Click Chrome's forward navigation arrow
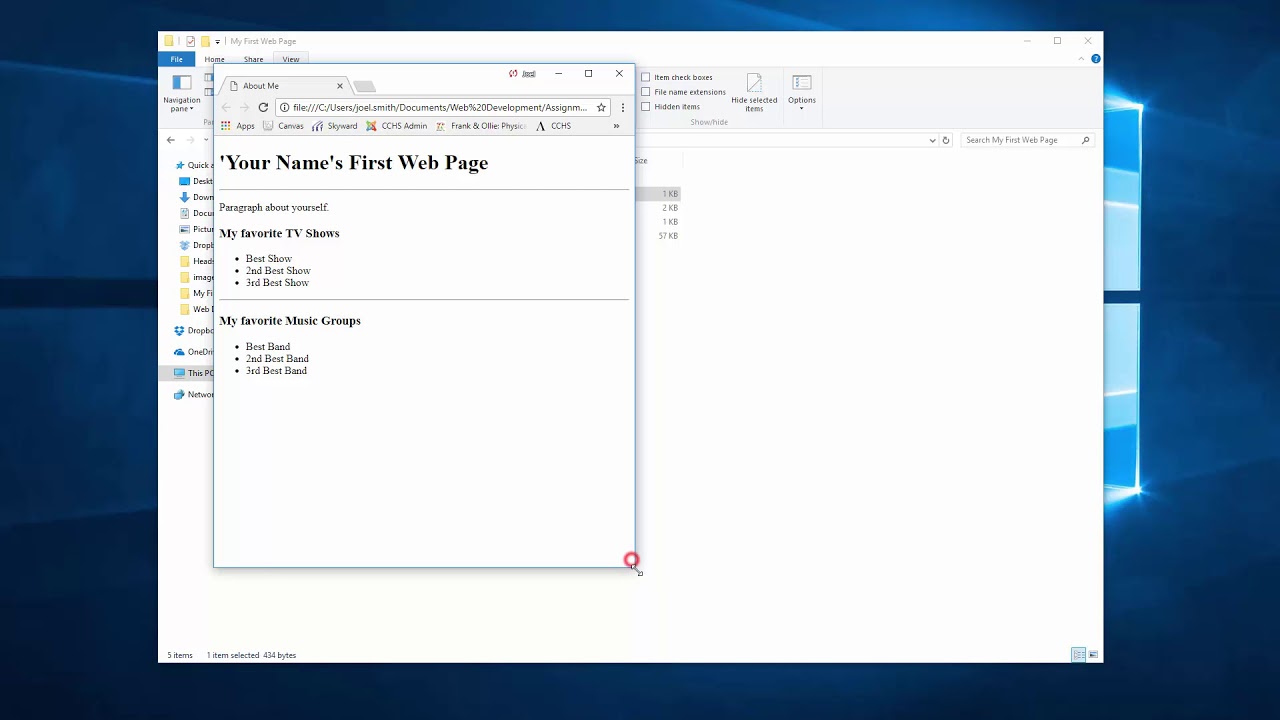This screenshot has height=720, width=1280. (244, 107)
